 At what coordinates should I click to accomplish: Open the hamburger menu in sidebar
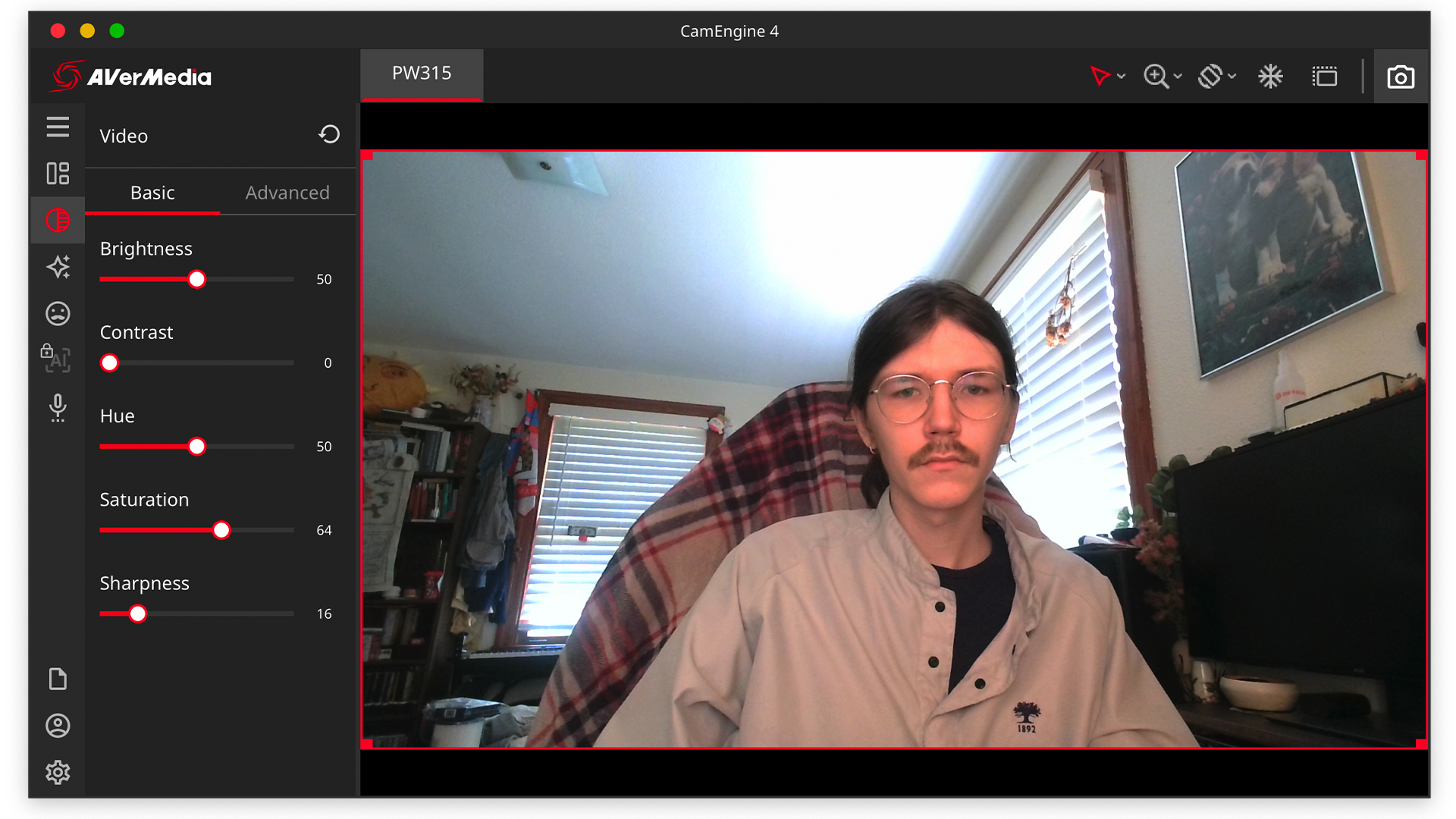[58, 127]
